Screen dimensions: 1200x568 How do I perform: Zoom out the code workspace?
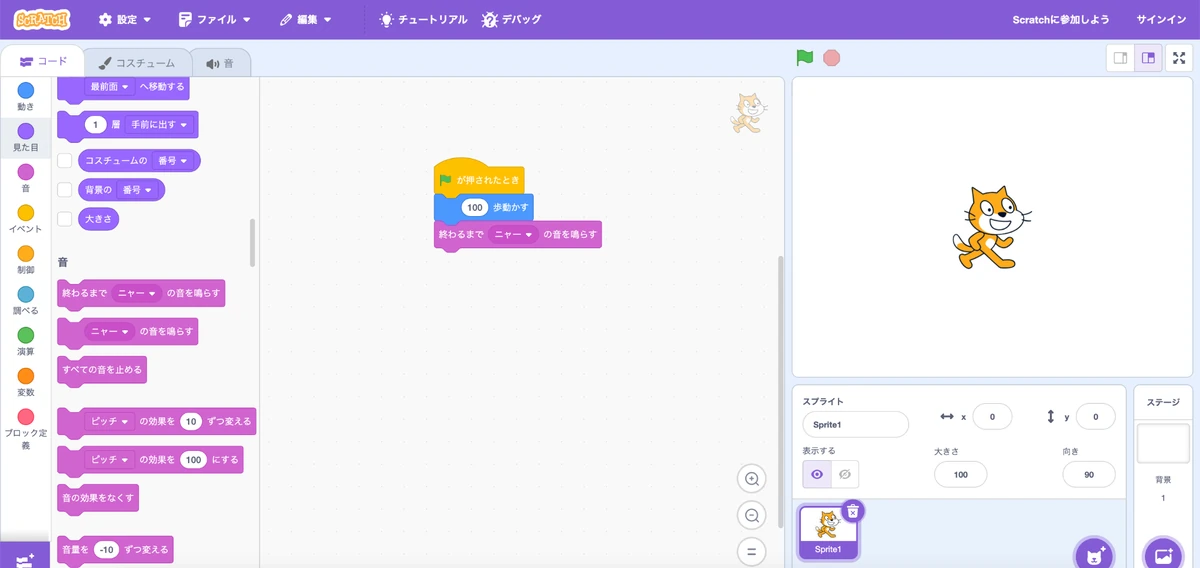pos(751,515)
